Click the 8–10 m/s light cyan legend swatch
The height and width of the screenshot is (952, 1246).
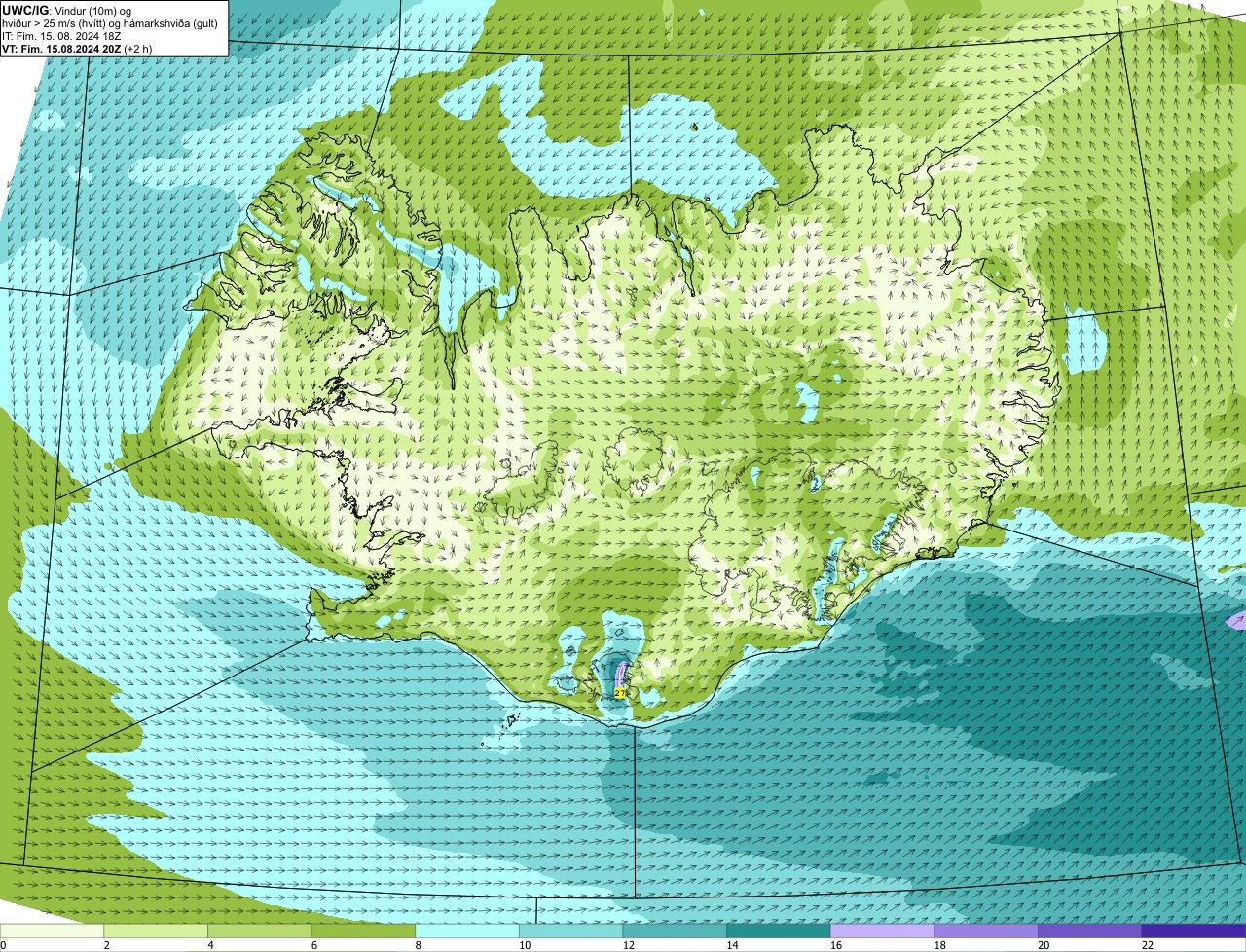pyautogui.click(x=467, y=932)
